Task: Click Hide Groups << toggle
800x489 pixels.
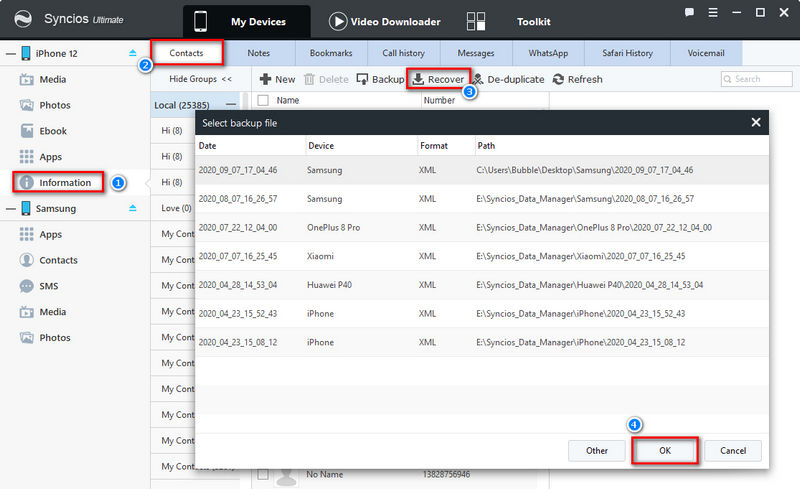Action: click(x=201, y=79)
